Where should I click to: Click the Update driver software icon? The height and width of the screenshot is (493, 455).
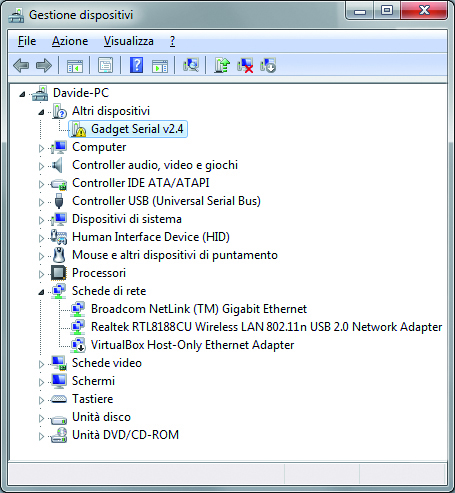point(222,65)
